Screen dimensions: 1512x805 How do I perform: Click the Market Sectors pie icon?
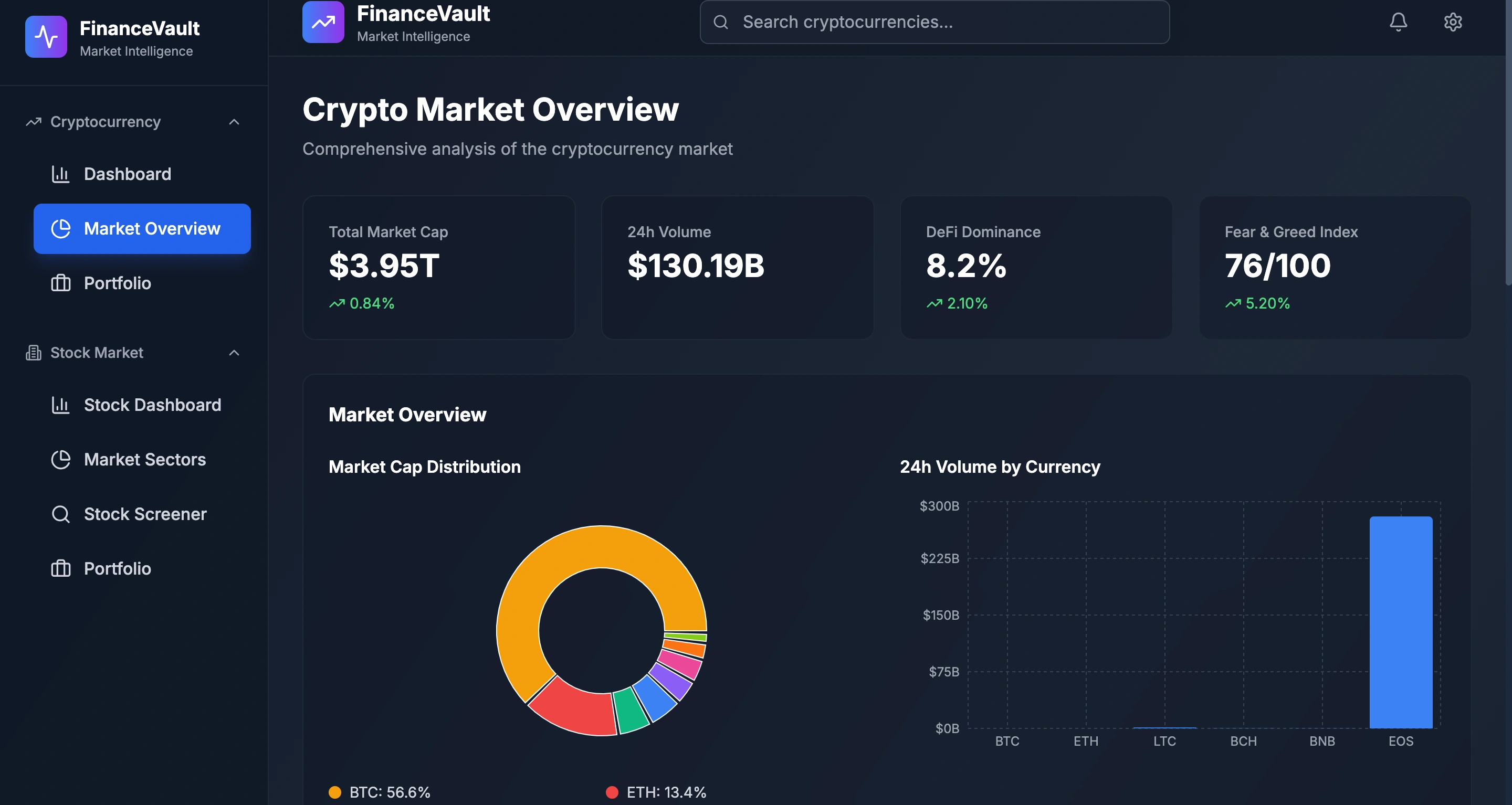[60, 459]
